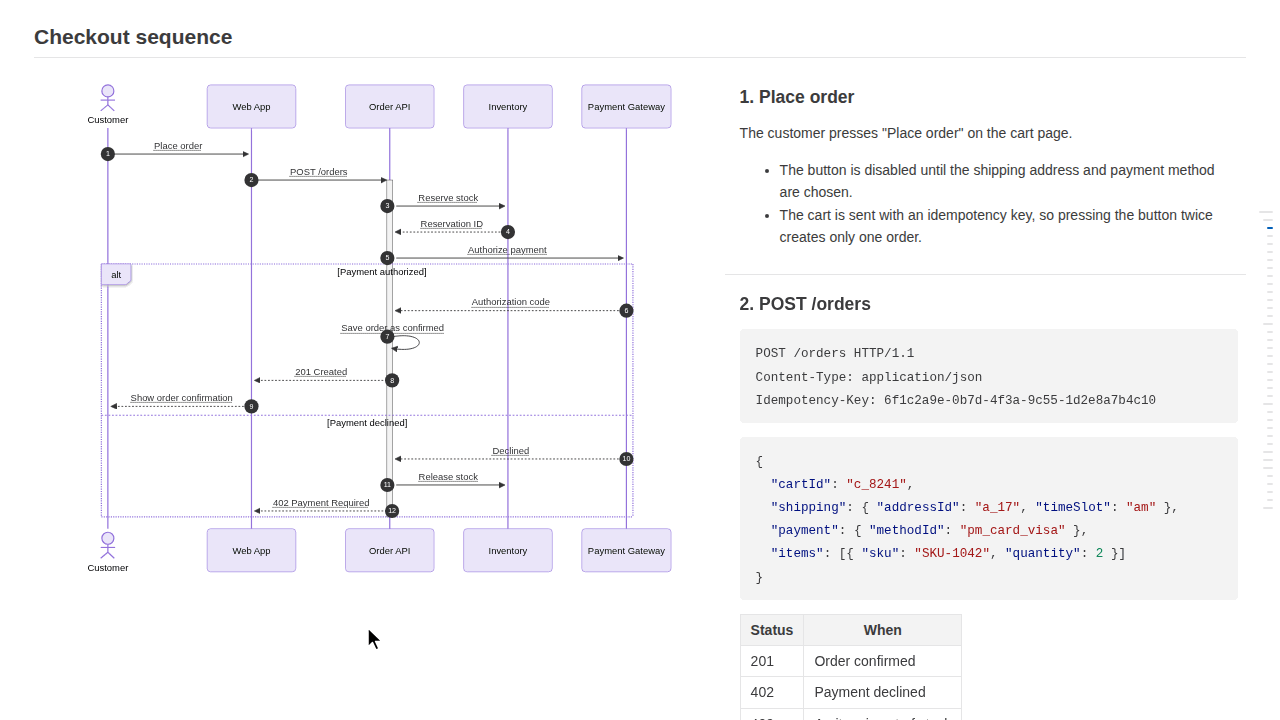This screenshot has width=1280, height=720.
Task: Click step marker 9 on the Web App lifeline
Action: point(252,406)
